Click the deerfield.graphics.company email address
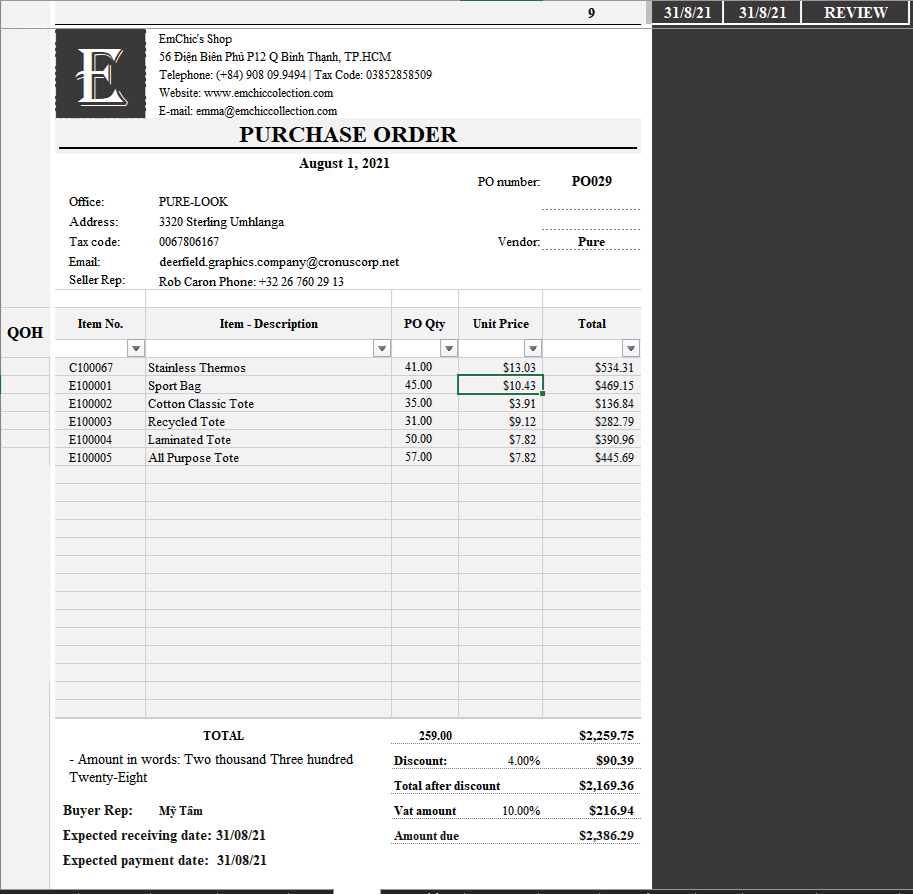 [x=279, y=262]
